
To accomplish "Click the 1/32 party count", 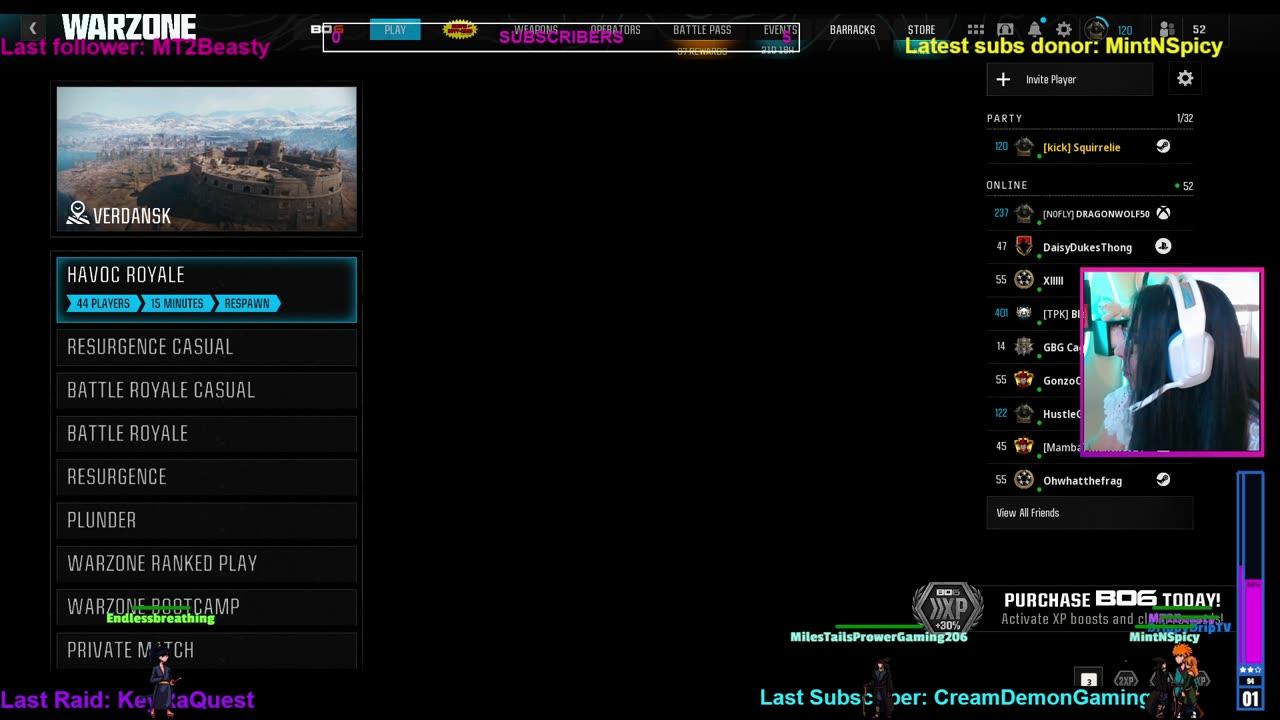I will (1185, 118).
